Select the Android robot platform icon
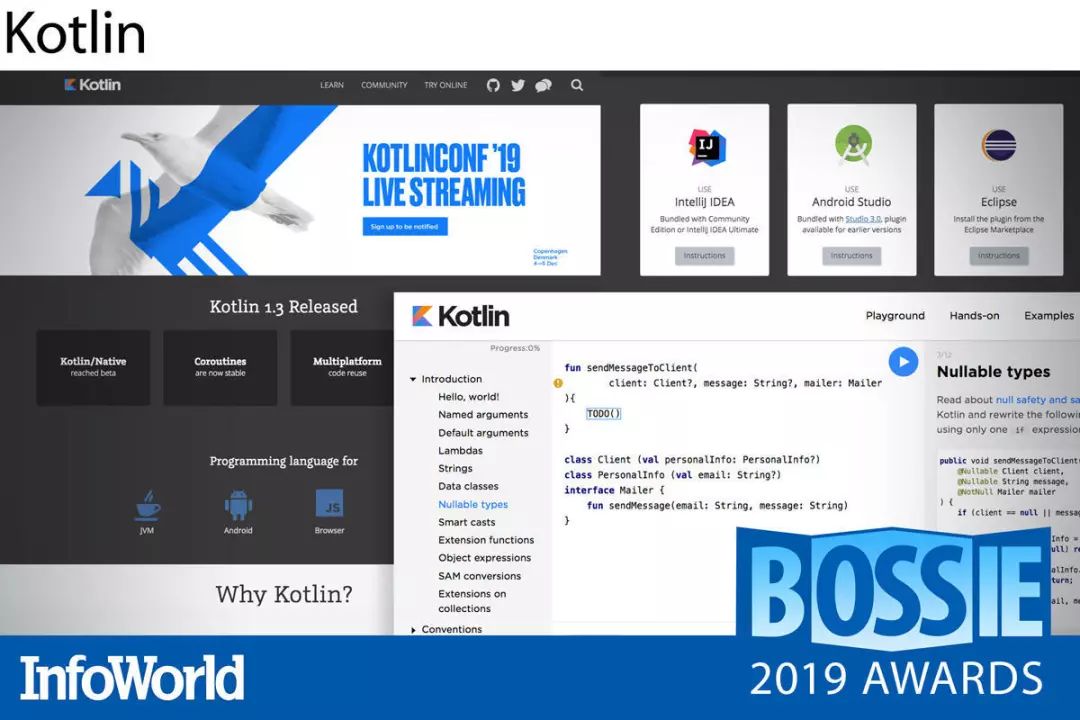 pyautogui.click(x=238, y=505)
